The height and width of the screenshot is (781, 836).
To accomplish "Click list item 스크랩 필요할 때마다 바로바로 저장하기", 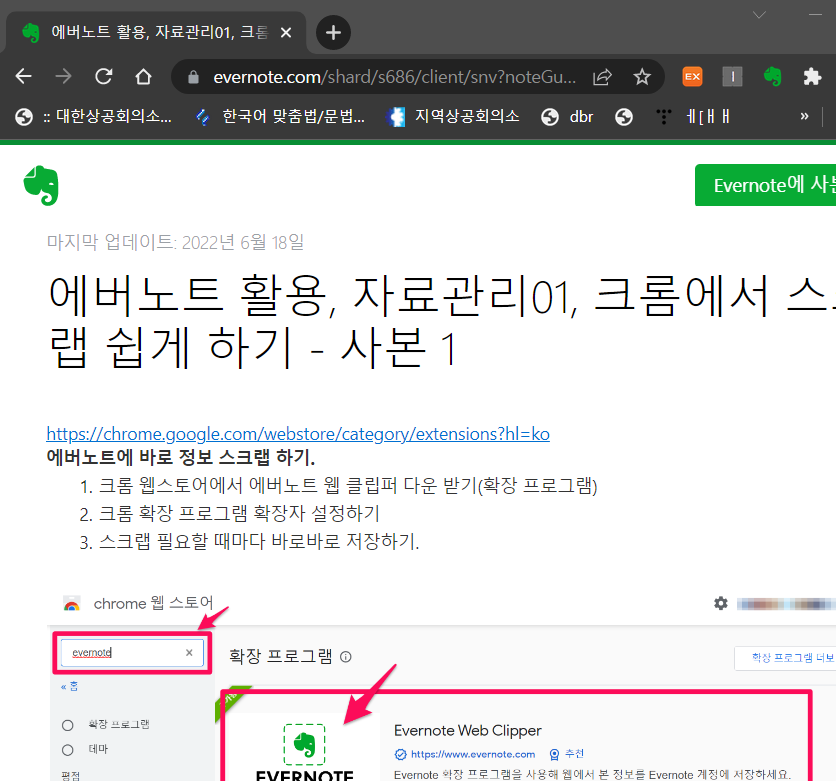I will pos(259,541).
